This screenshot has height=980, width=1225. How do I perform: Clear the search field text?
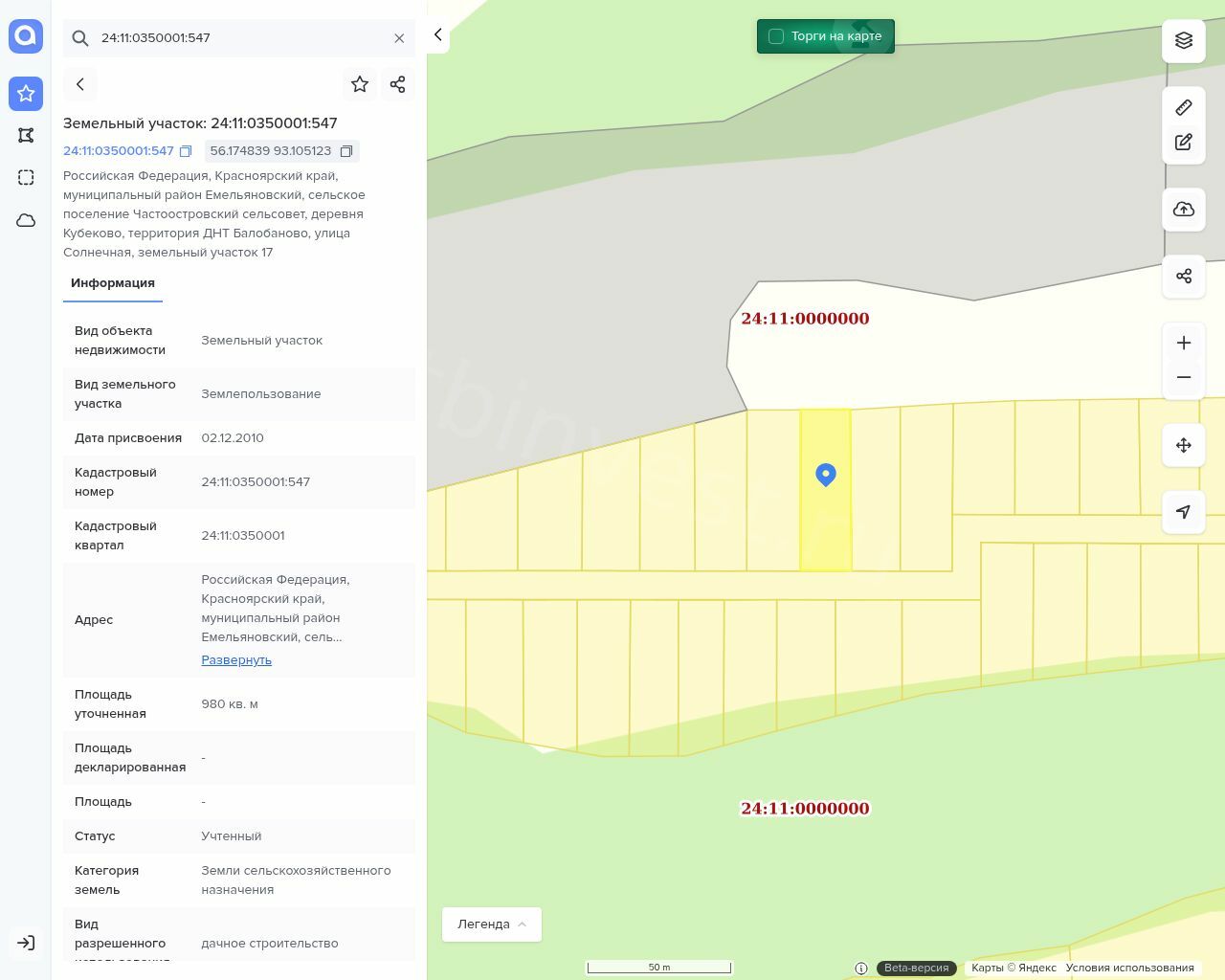(399, 38)
